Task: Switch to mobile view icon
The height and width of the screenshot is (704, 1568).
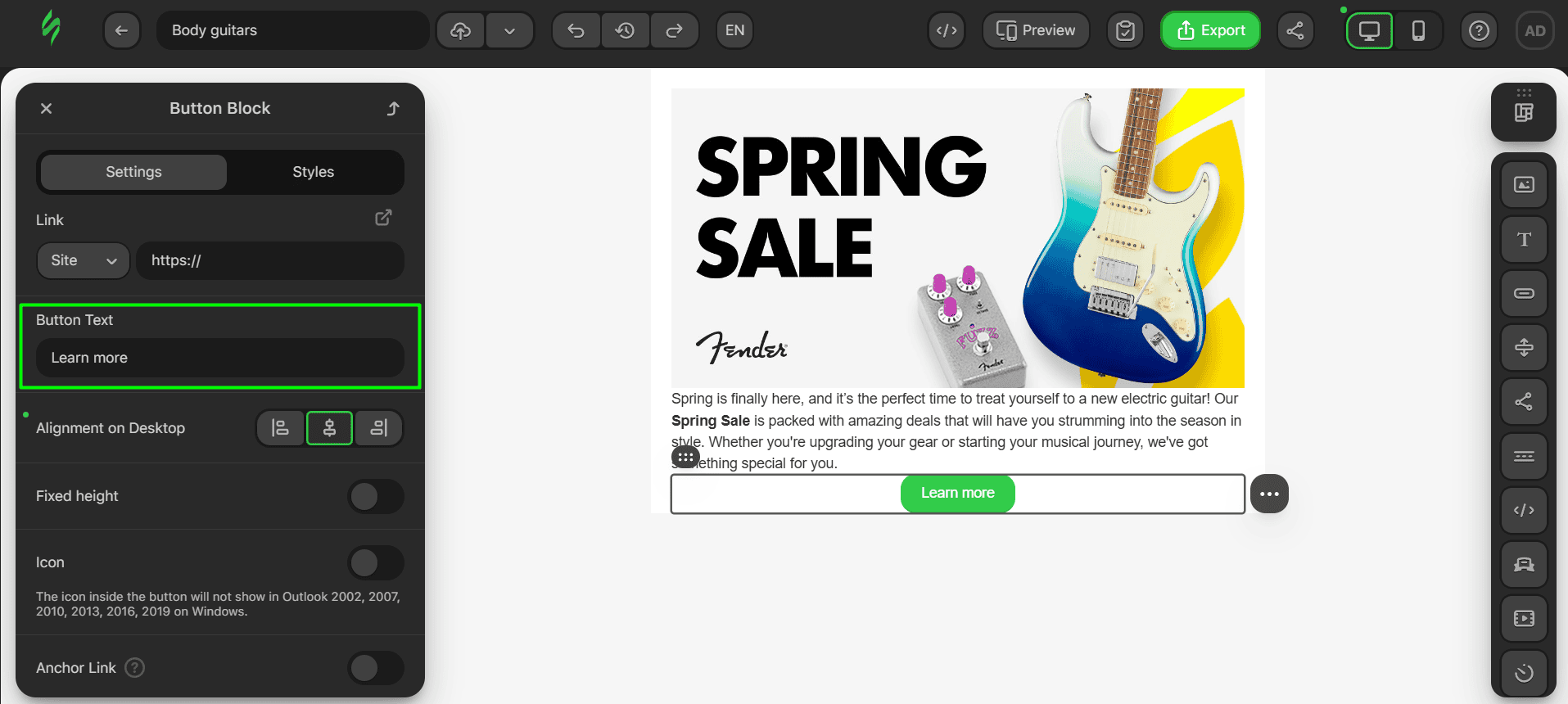Action: [x=1418, y=30]
